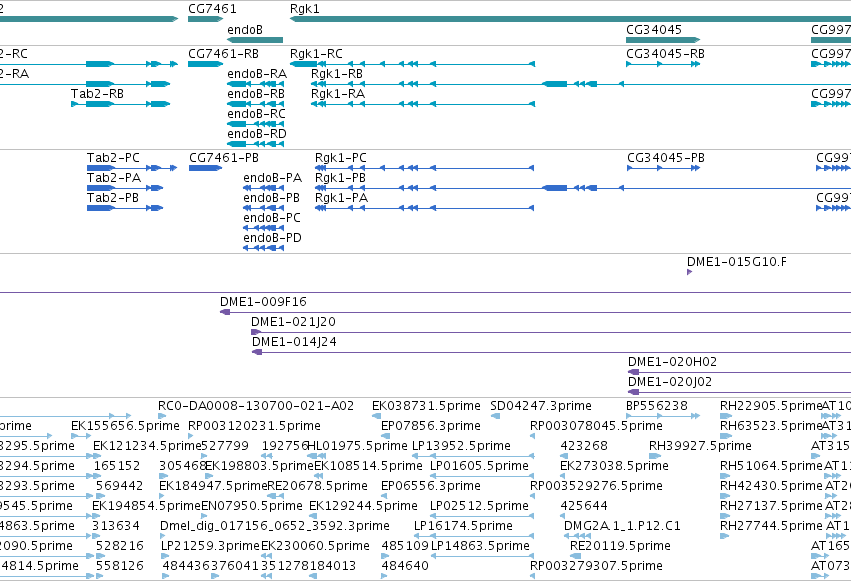Select the Rgk1 gene label

coord(304,9)
